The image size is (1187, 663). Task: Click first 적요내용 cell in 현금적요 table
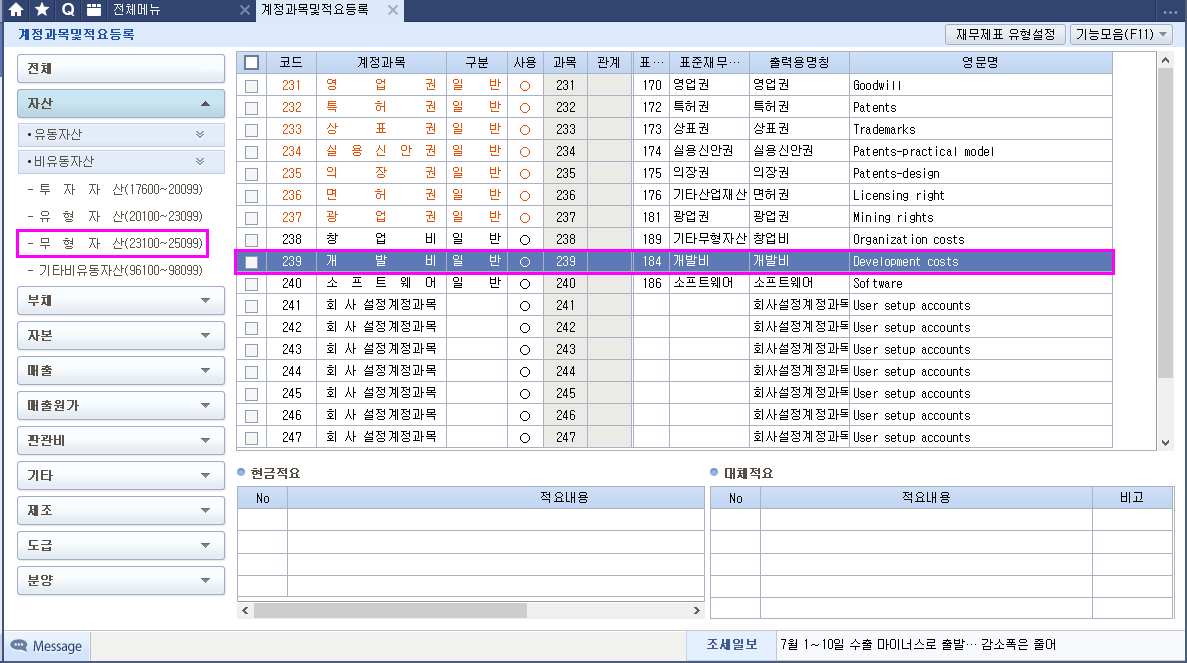[x=496, y=519]
